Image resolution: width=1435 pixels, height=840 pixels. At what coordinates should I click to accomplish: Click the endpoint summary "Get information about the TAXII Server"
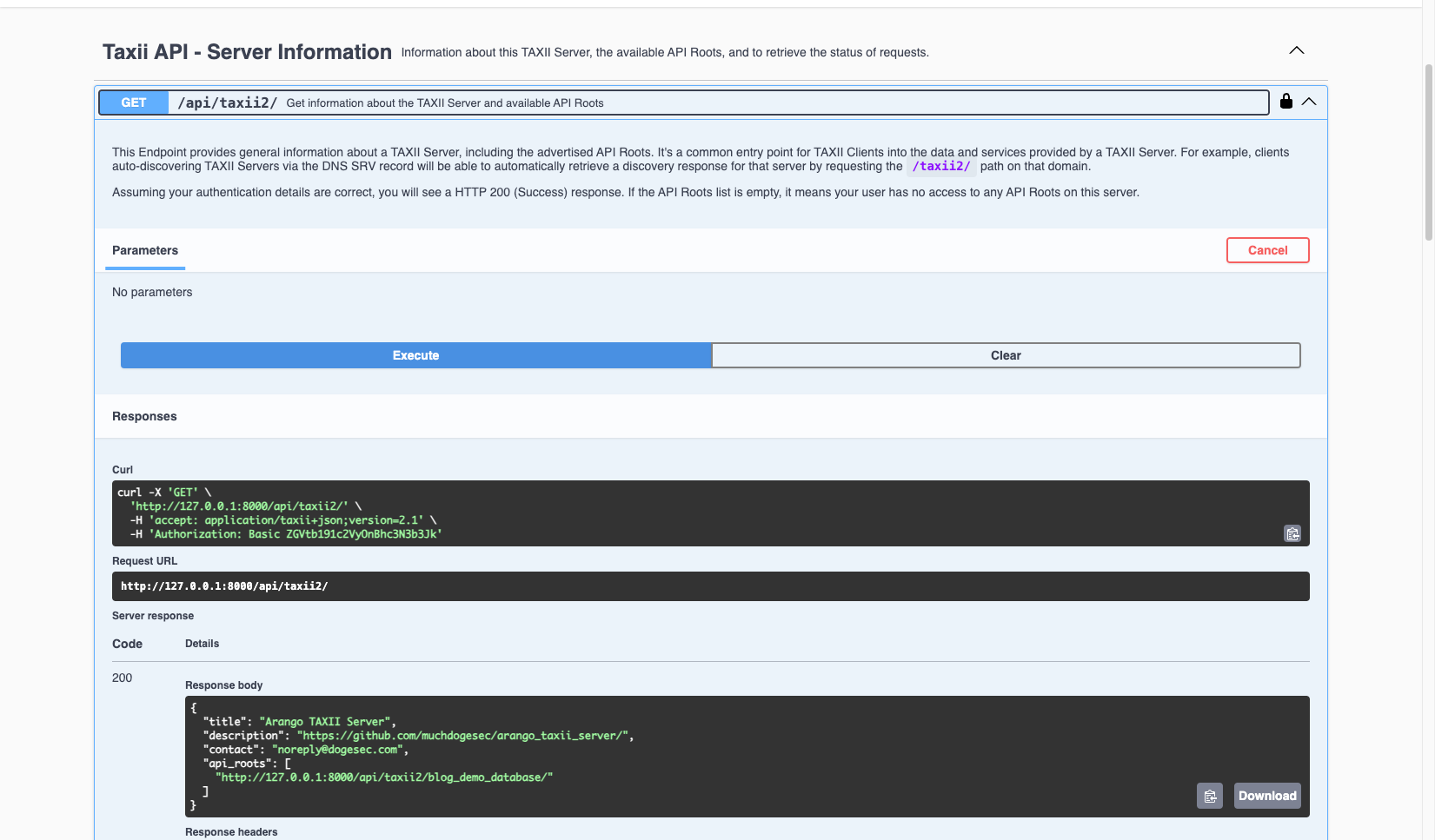[x=445, y=103]
